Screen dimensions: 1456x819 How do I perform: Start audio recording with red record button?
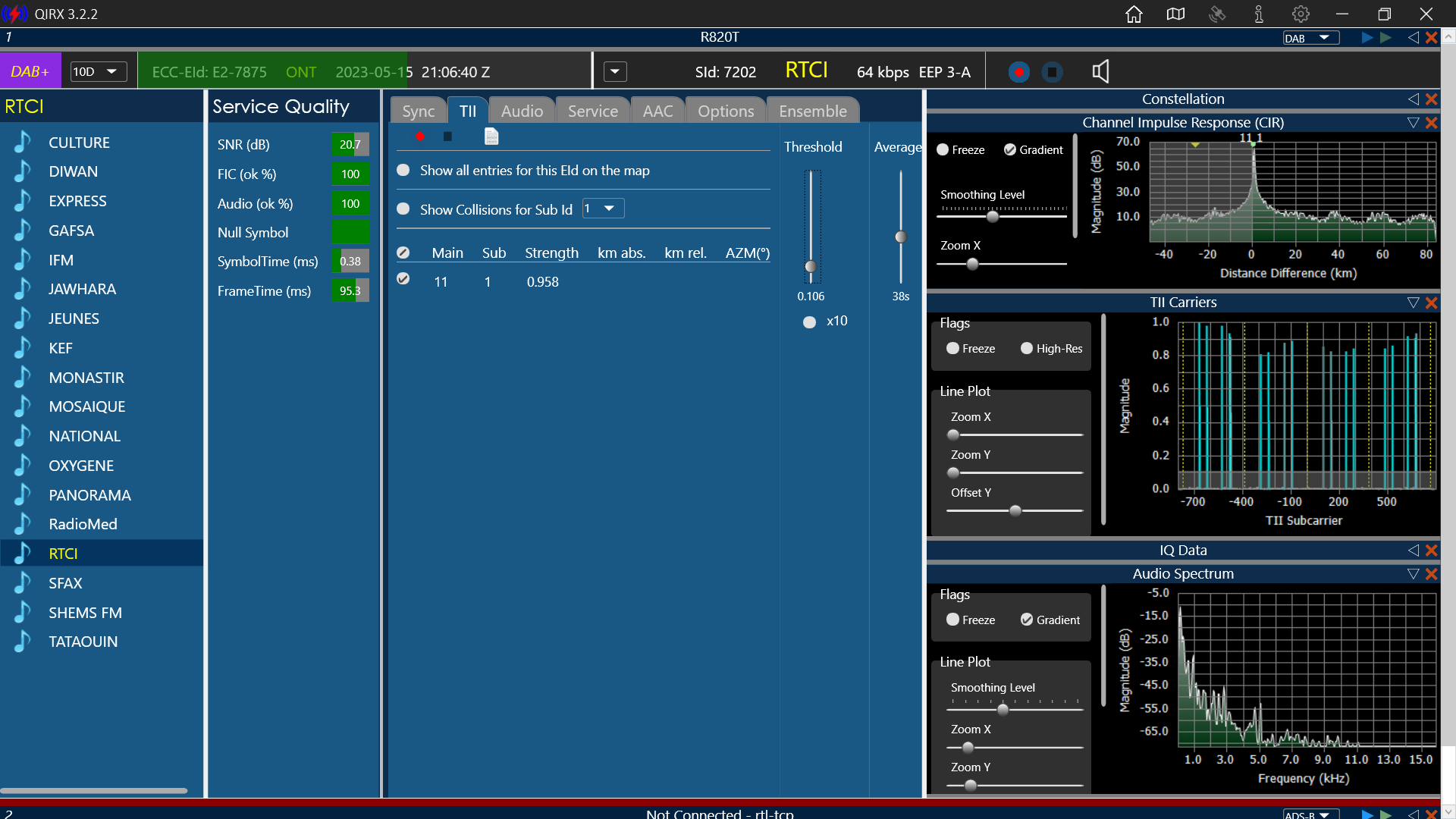(x=1019, y=72)
